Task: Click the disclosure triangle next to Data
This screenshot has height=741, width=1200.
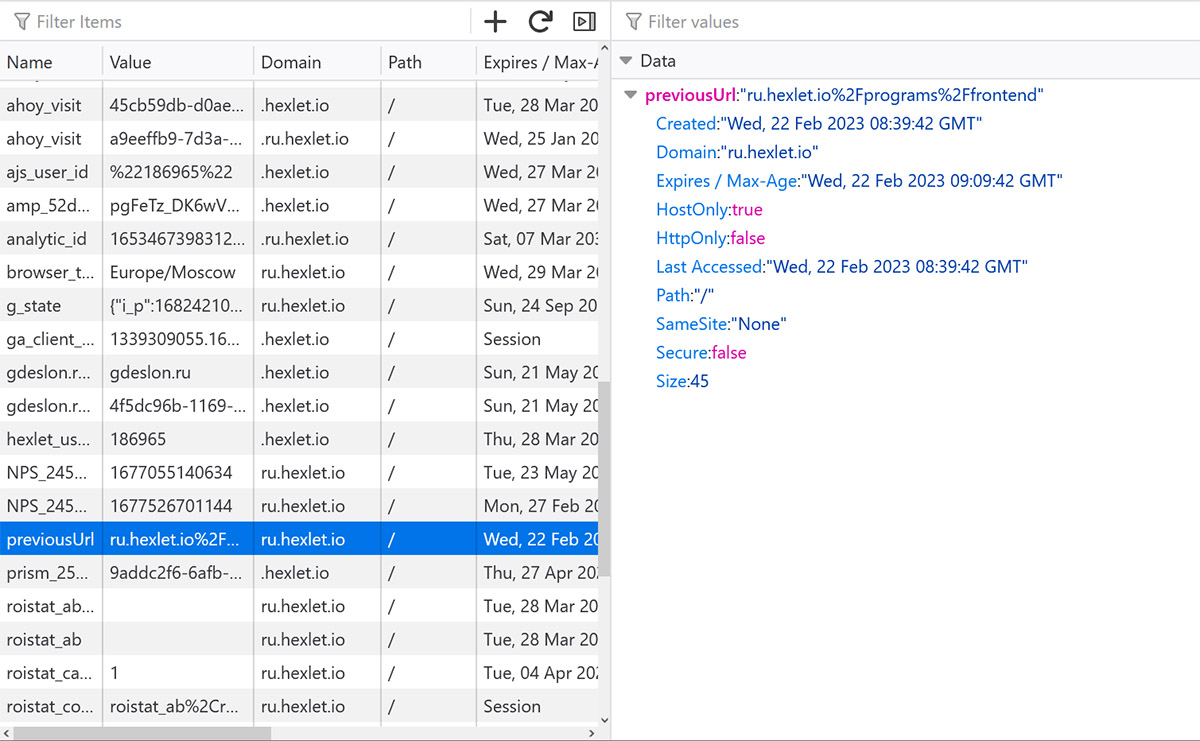Action: [627, 60]
